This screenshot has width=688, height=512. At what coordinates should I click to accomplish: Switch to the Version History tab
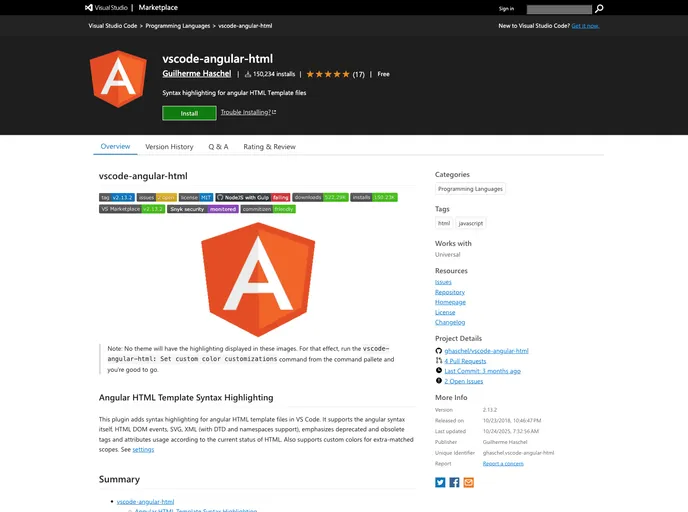(169, 147)
